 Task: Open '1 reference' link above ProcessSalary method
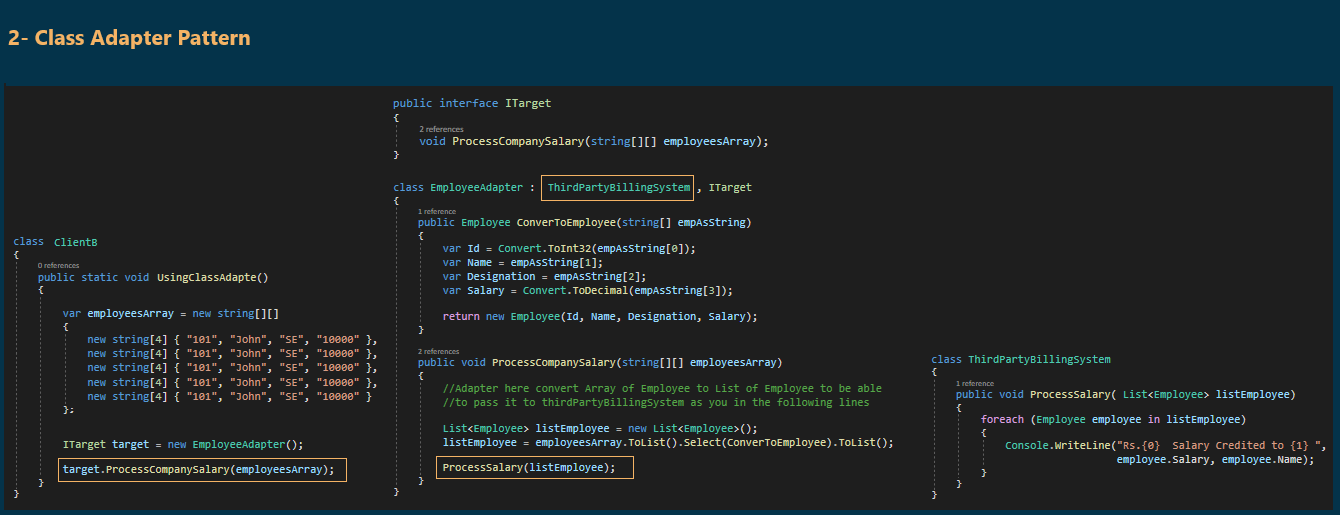(x=975, y=383)
